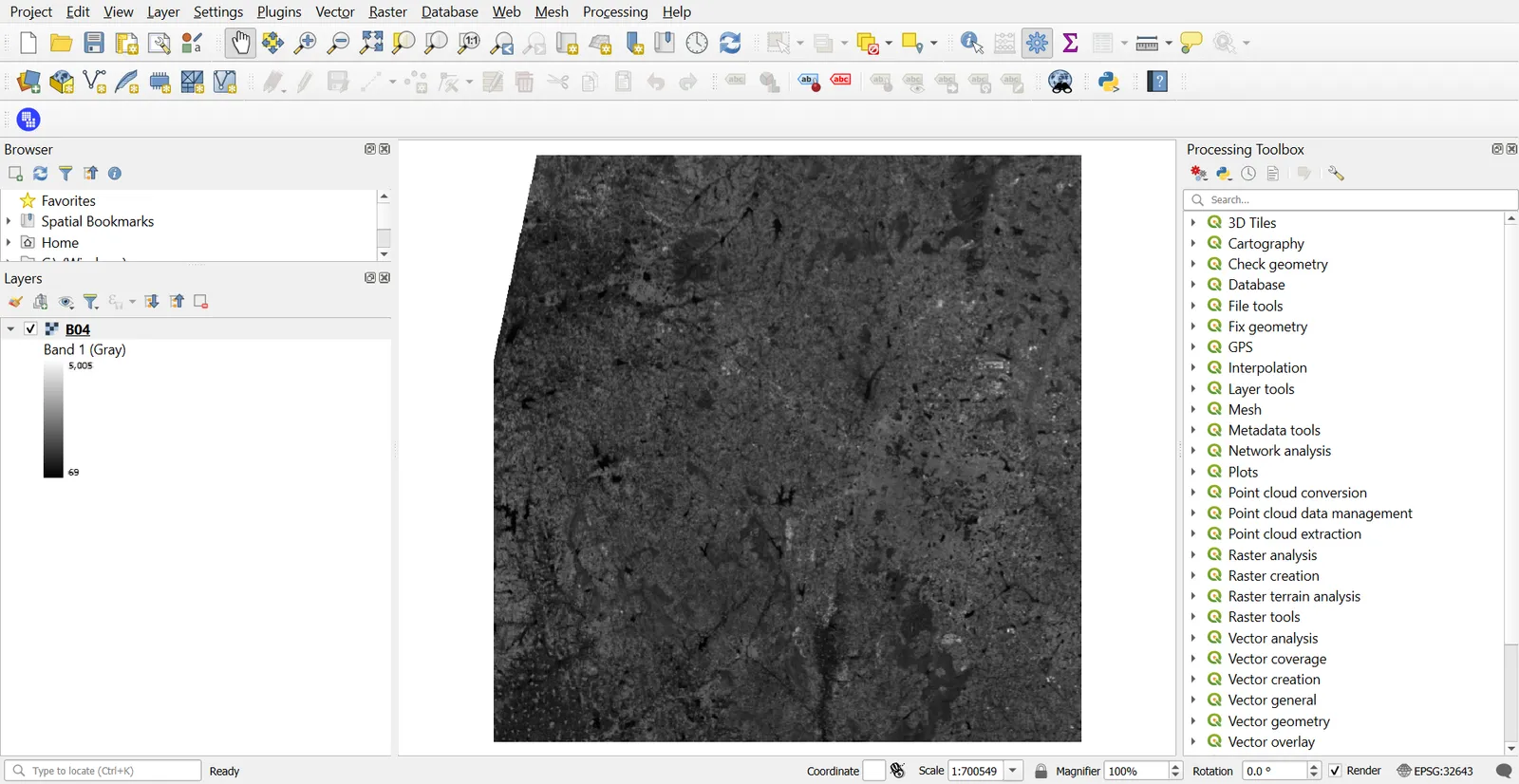Click the Processing Toolbox vertical scrollbar

pyautogui.click(x=1510, y=484)
